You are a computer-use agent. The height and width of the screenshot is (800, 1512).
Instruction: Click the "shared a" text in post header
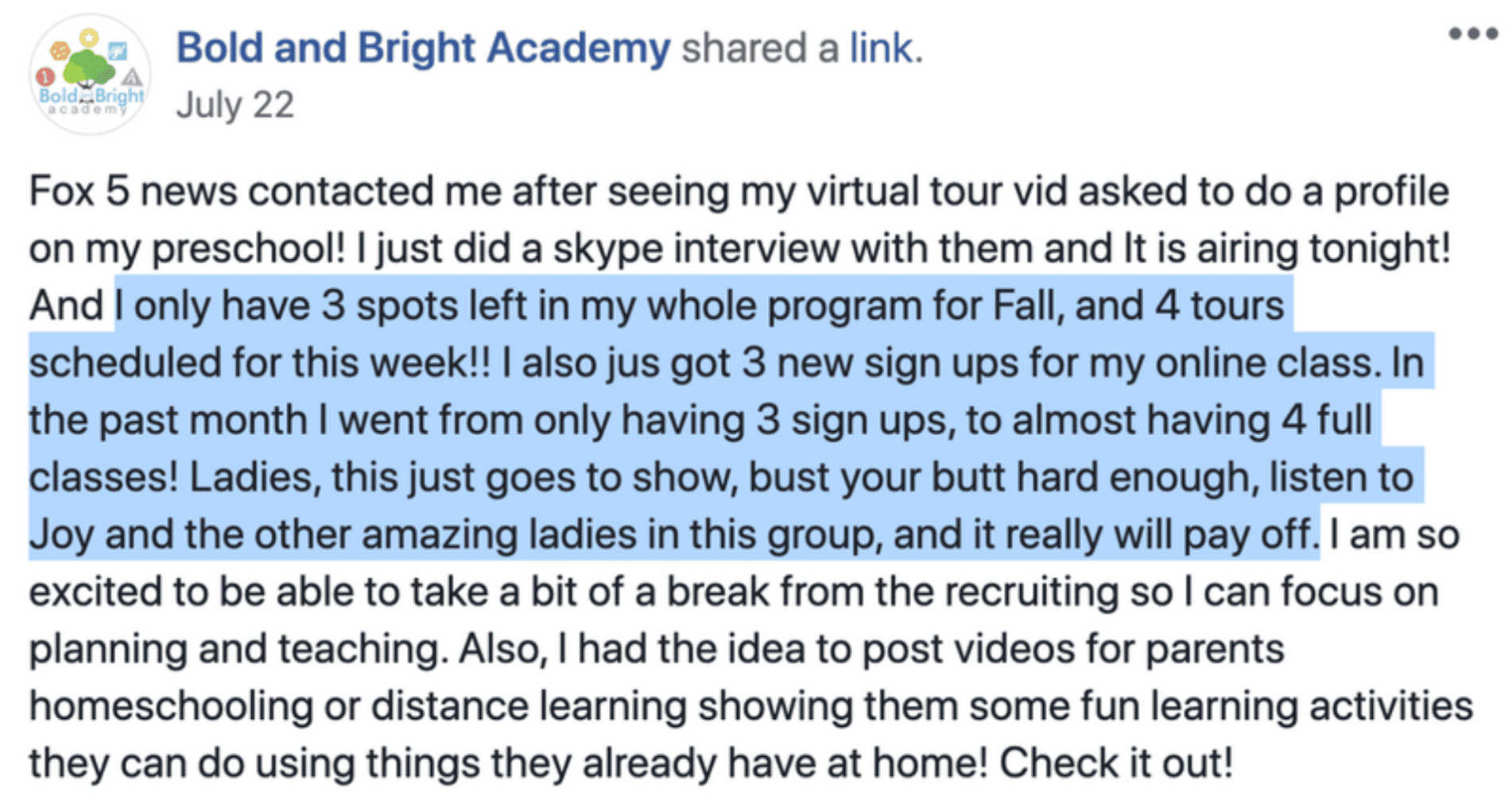tap(761, 48)
